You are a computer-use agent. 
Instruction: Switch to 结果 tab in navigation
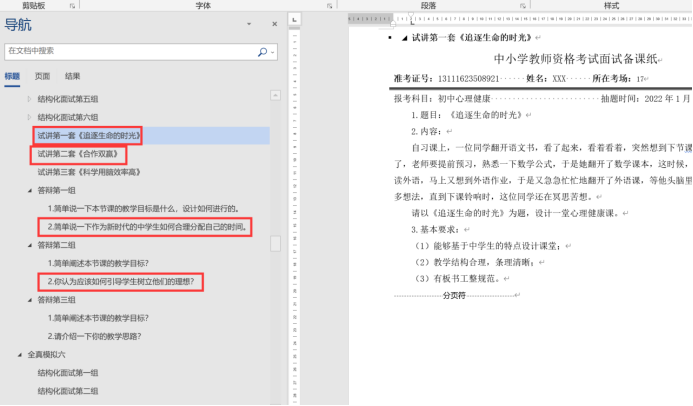(x=73, y=75)
